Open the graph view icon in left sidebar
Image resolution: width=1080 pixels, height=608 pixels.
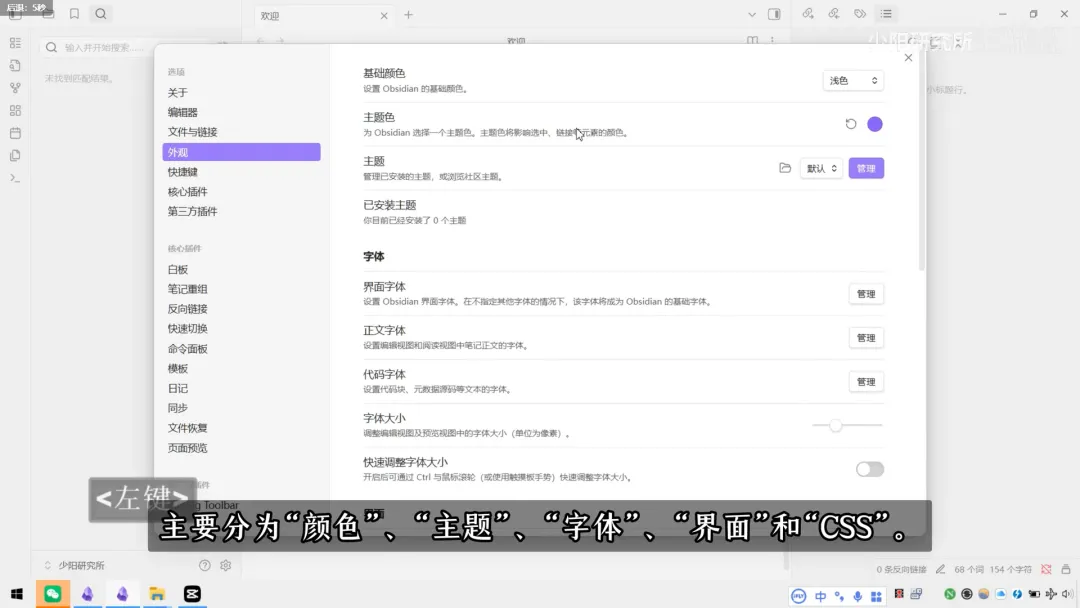pos(15,89)
